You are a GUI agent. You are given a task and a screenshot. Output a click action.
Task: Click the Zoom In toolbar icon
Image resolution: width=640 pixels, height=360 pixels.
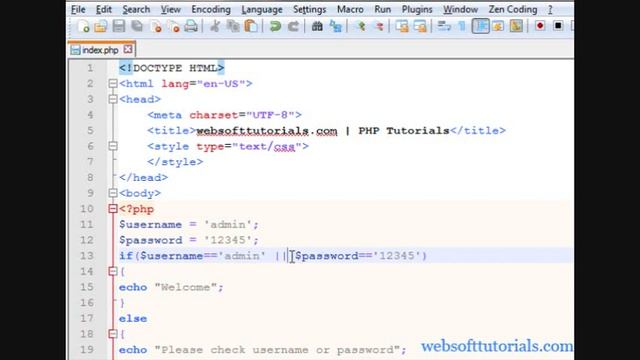pyautogui.click(x=361, y=27)
